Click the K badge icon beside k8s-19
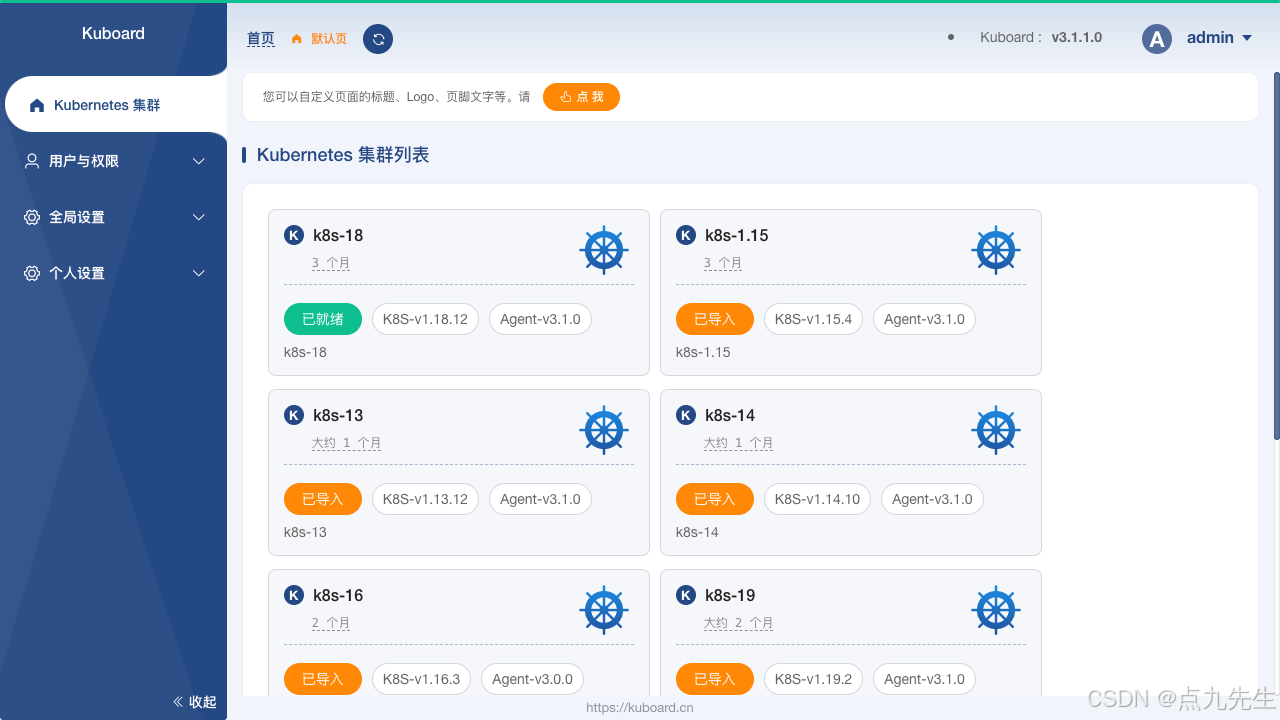Image resolution: width=1280 pixels, height=720 pixels. tap(686, 595)
